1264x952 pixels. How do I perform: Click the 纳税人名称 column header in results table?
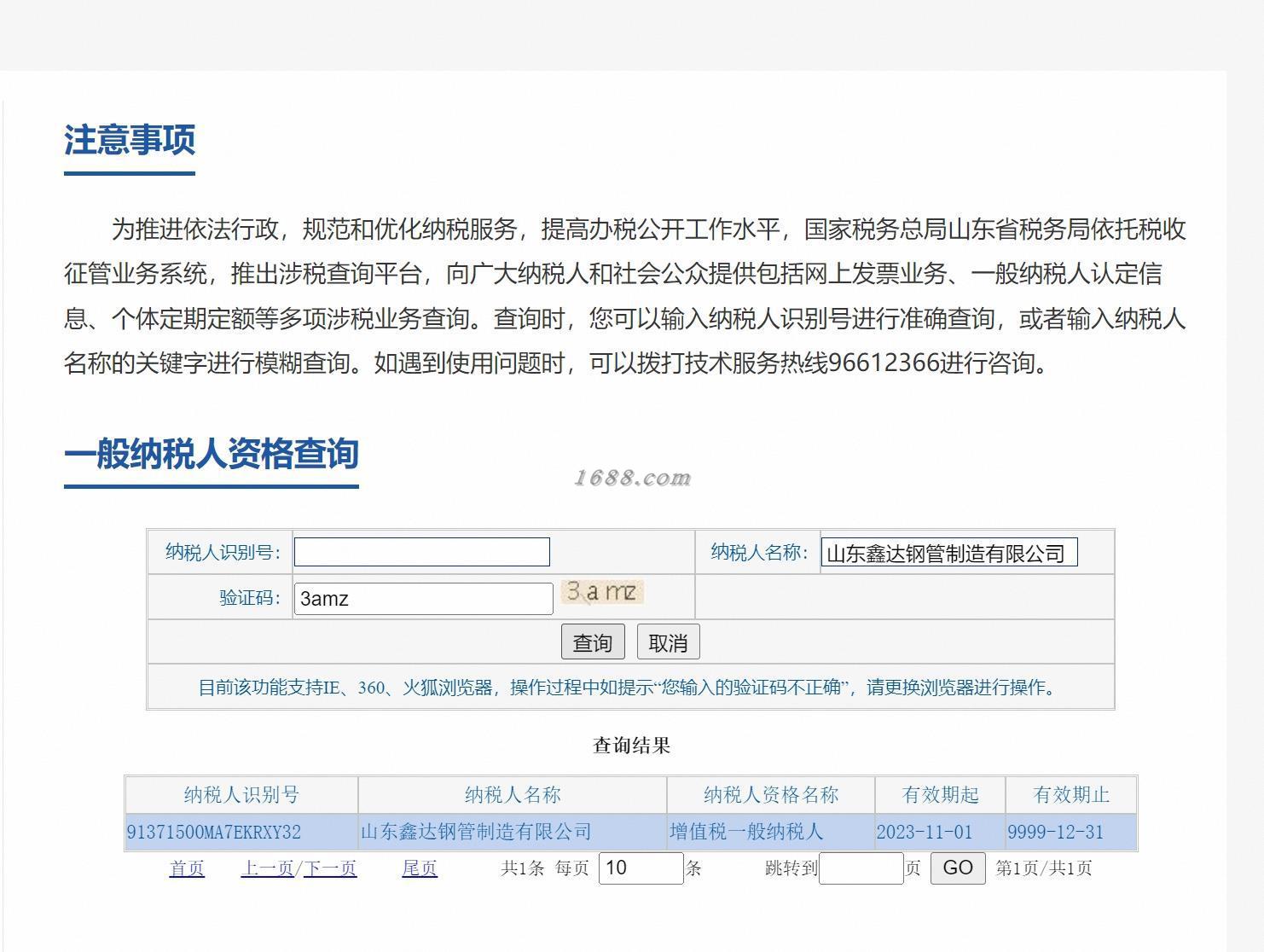point(512,795)
